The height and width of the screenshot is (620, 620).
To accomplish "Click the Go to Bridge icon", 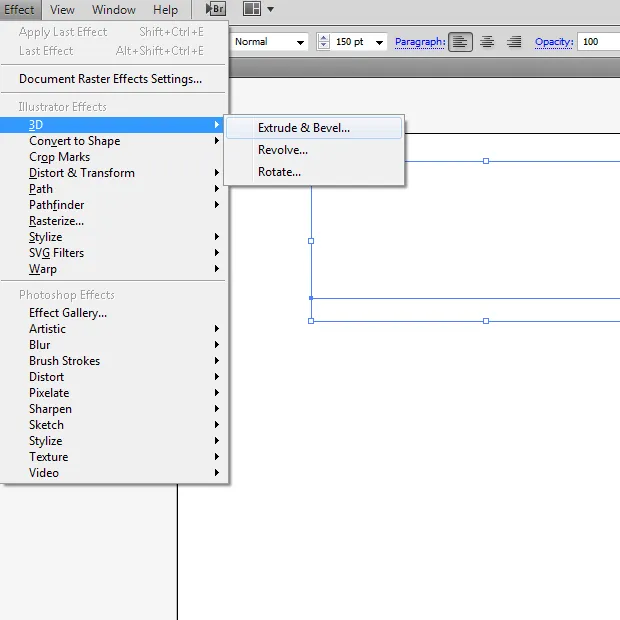I will [x=215, y=10].
